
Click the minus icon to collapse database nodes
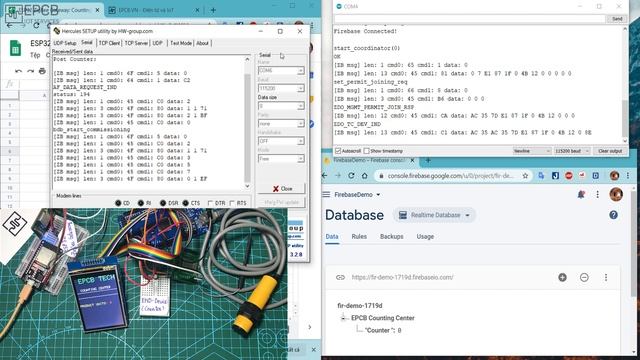584,277
